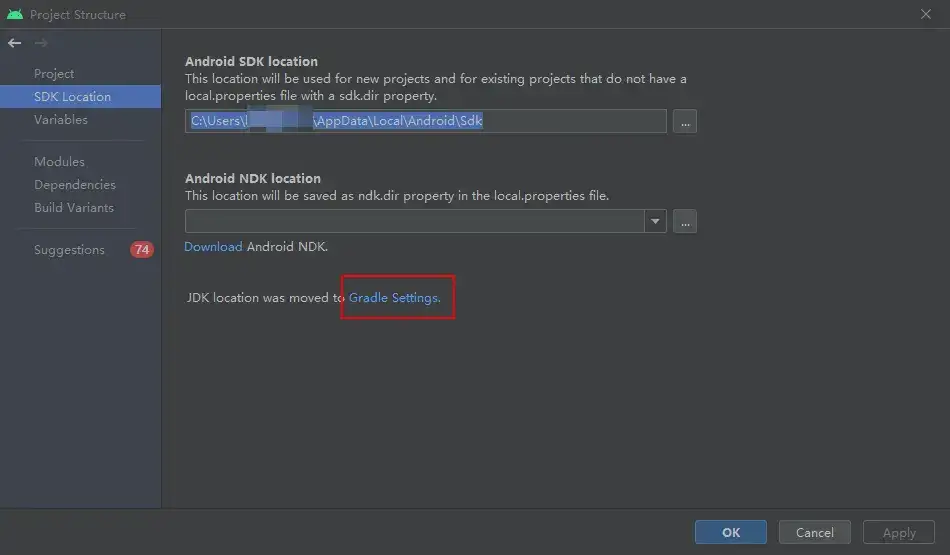Click the 'Android NDK location' heading
The image size is (950, 555).
(253, 178)
